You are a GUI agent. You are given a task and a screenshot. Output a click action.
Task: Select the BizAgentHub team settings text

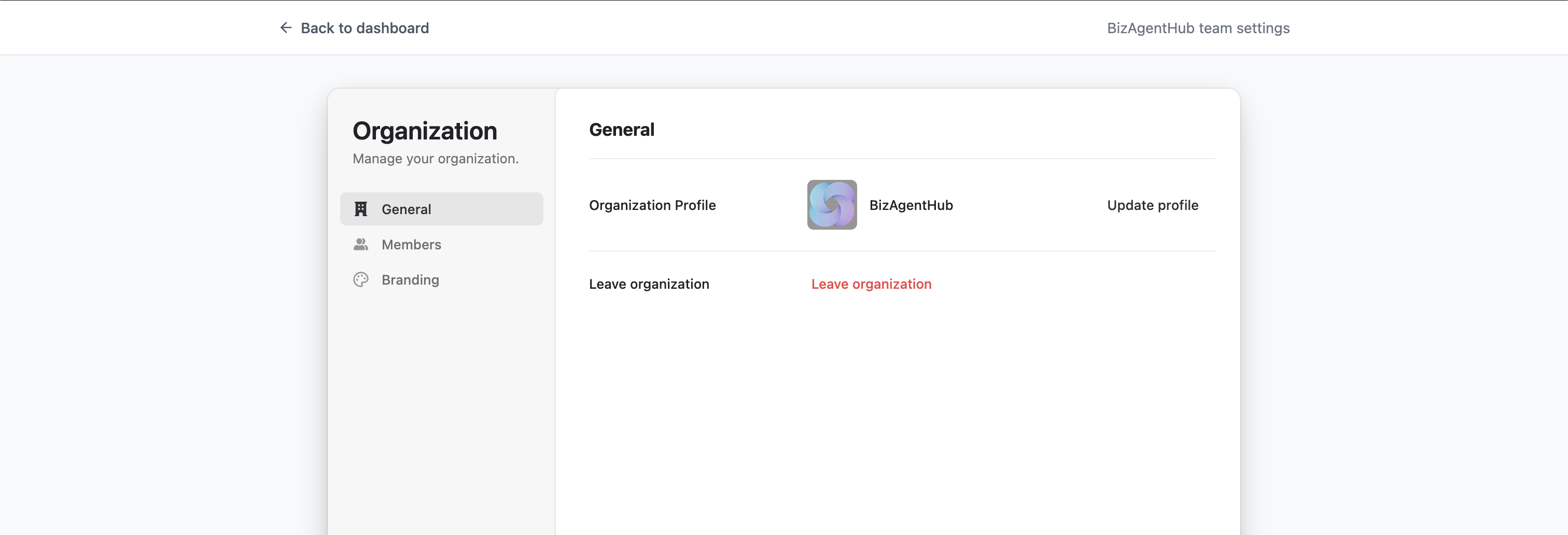[1198, 28]
